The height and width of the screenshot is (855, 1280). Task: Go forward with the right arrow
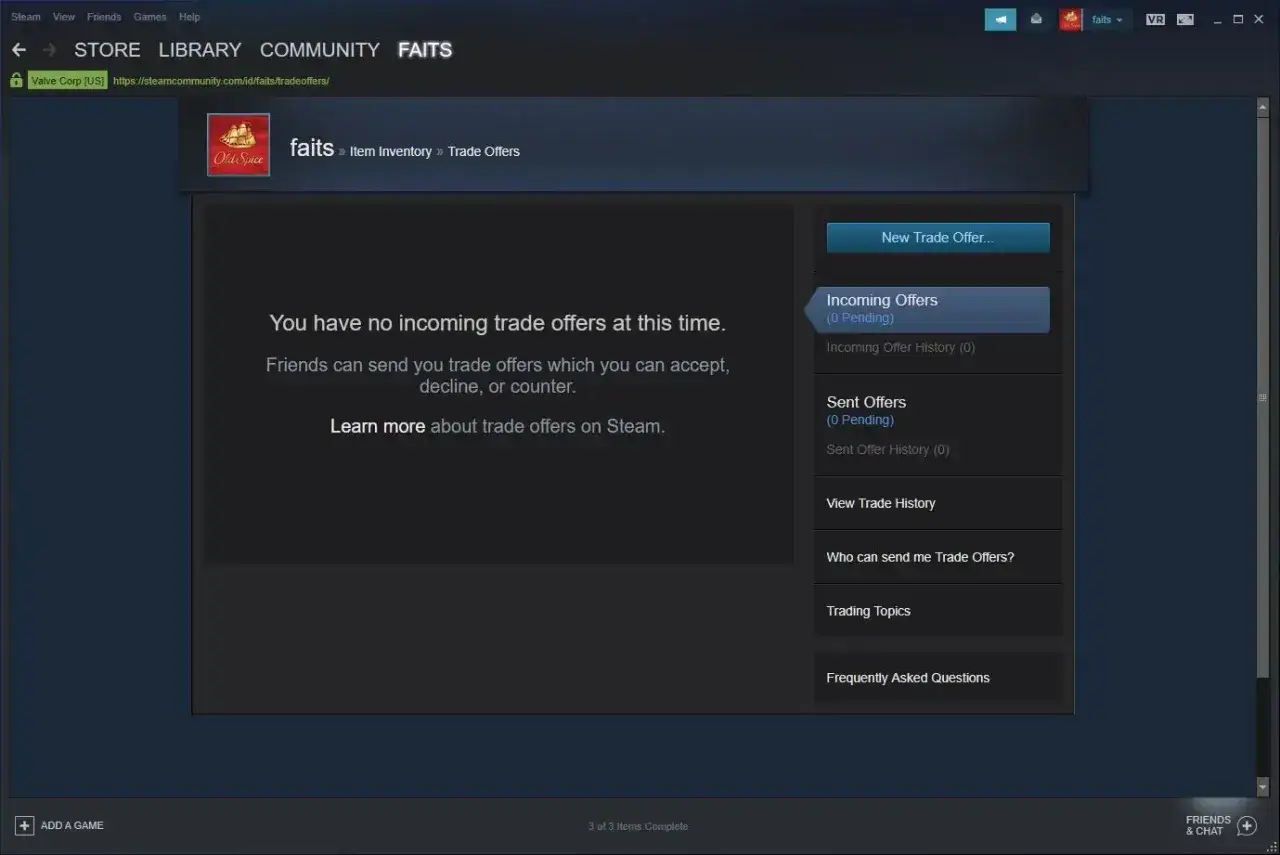tap(49, 49)
